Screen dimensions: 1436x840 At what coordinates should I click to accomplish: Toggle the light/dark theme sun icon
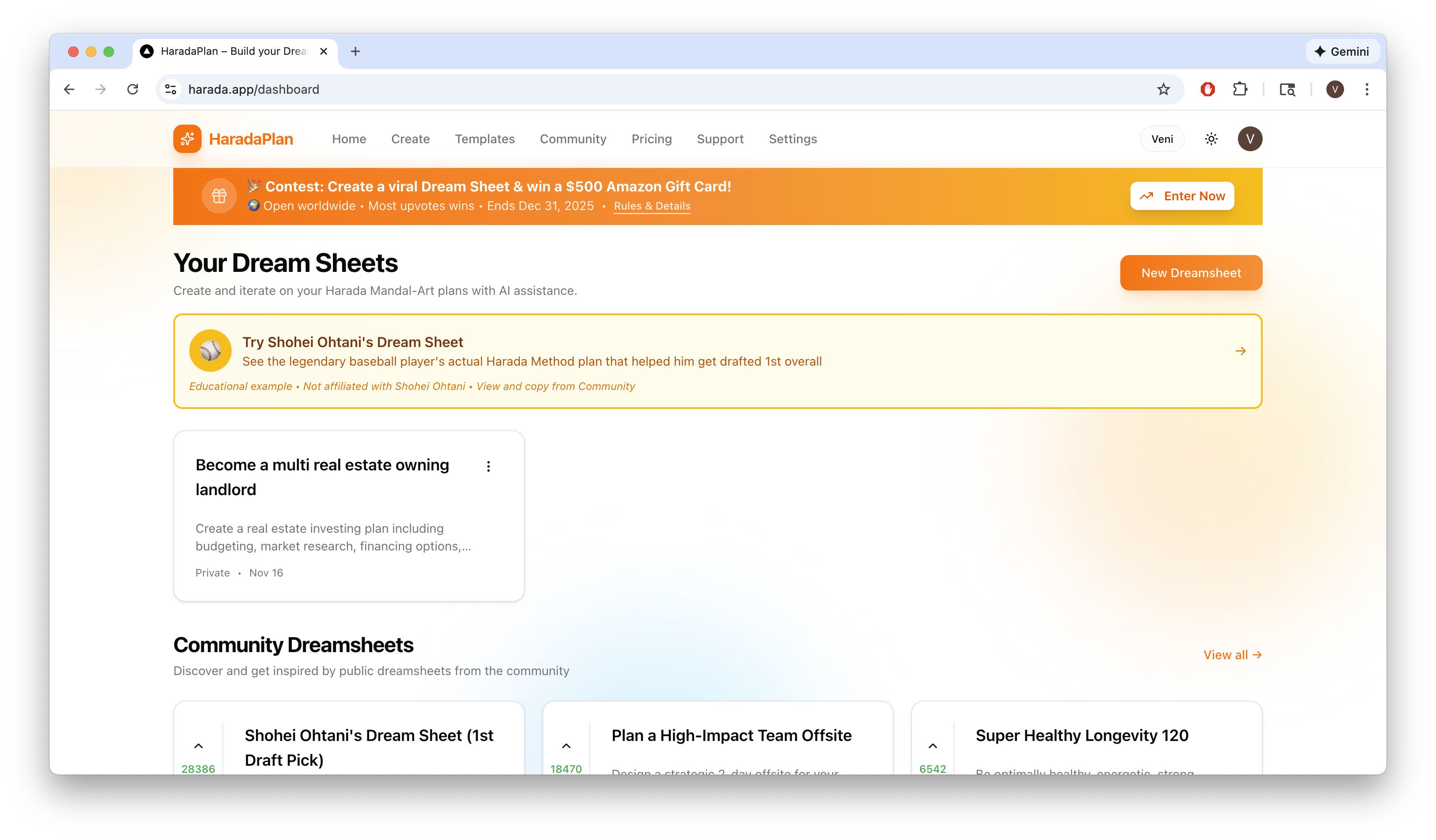1211,139
